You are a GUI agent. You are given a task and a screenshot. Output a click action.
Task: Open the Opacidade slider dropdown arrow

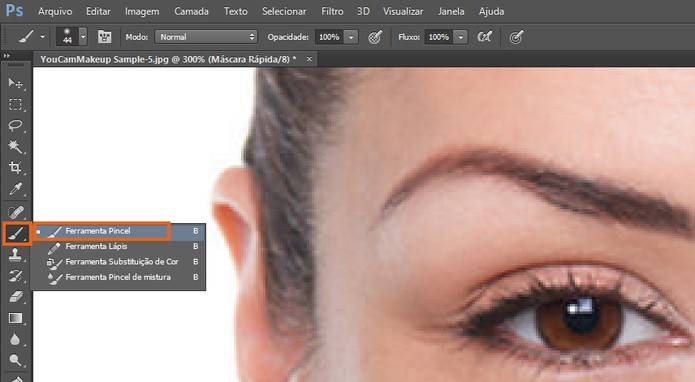click(351, 37)
